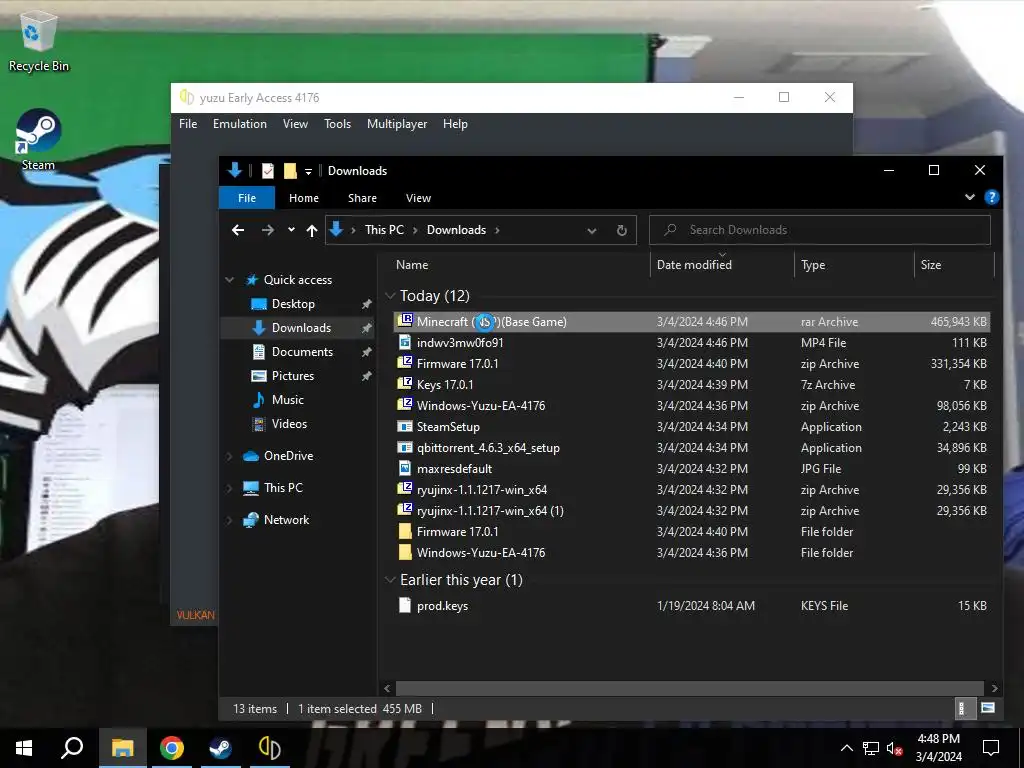Click This PC in the address breadcrumb
Screen dimensions: 1024x768
pos(384,230)
